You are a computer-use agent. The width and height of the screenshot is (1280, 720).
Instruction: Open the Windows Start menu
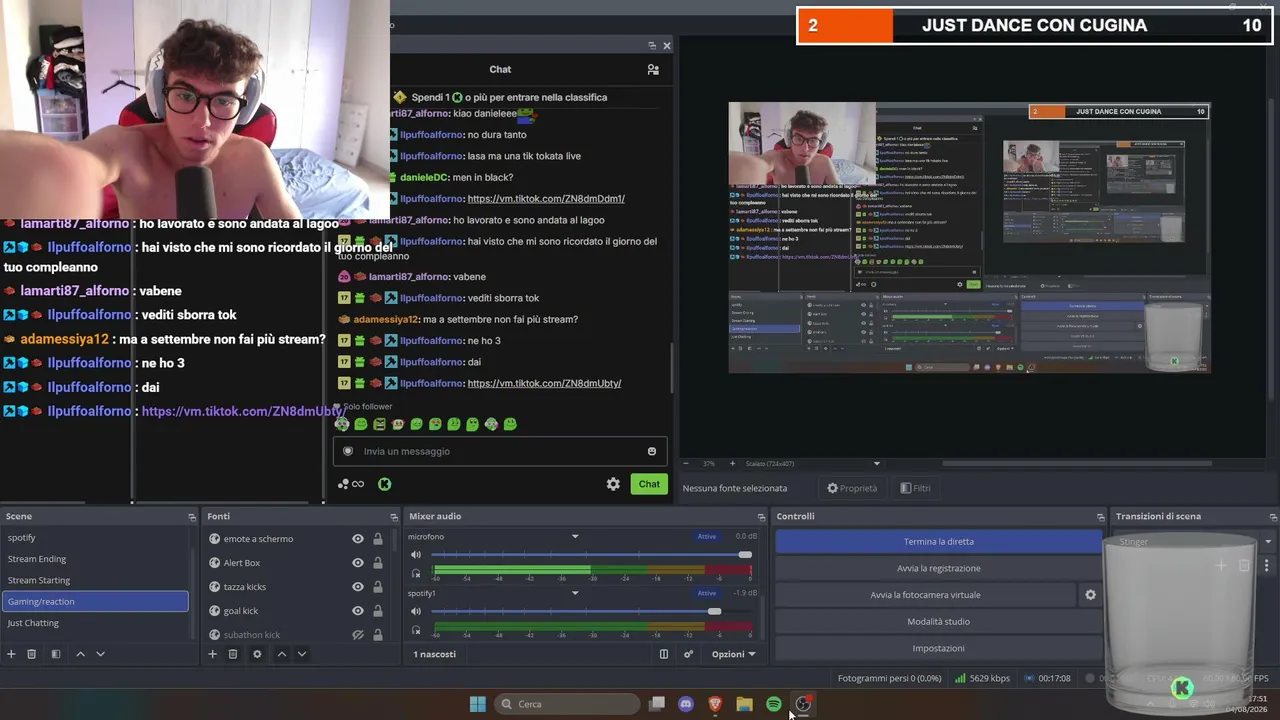click(x=478, y=704)
